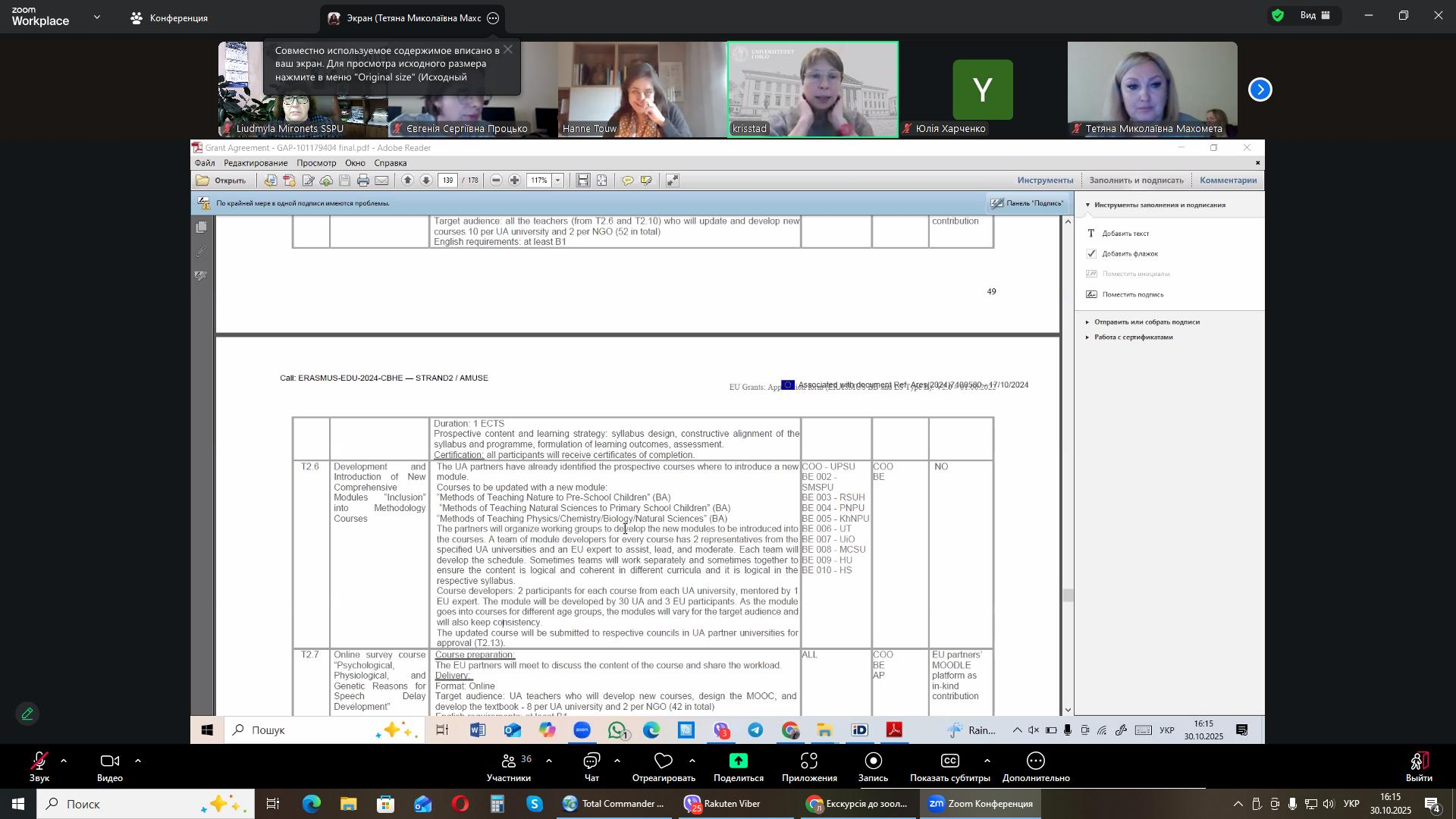Open the Отреагировать reactions menu
The image size is (1456, 819).
tap(664, 766)
